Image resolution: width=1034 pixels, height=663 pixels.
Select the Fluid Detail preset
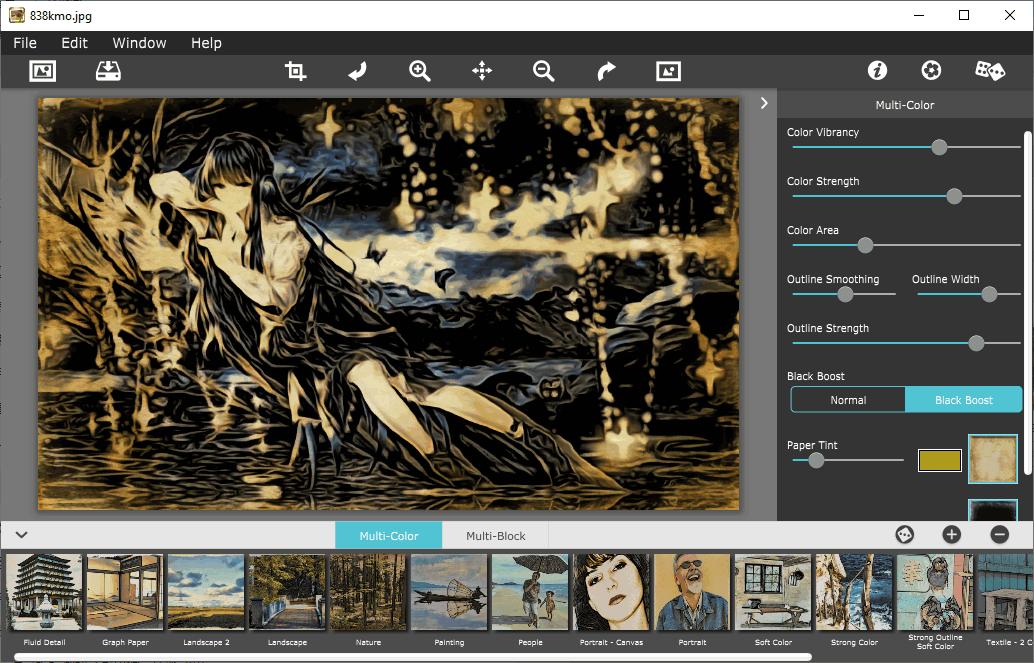pos(44,592)
